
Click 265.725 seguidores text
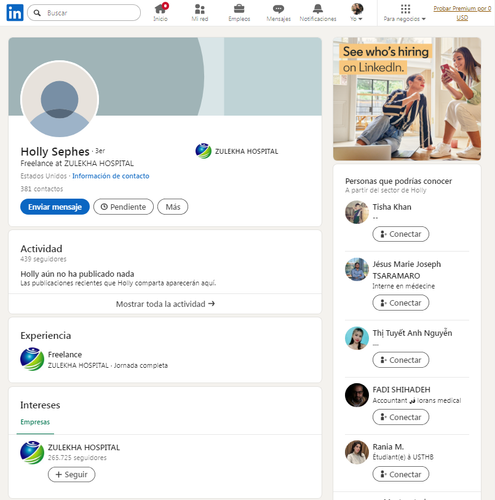77,458
